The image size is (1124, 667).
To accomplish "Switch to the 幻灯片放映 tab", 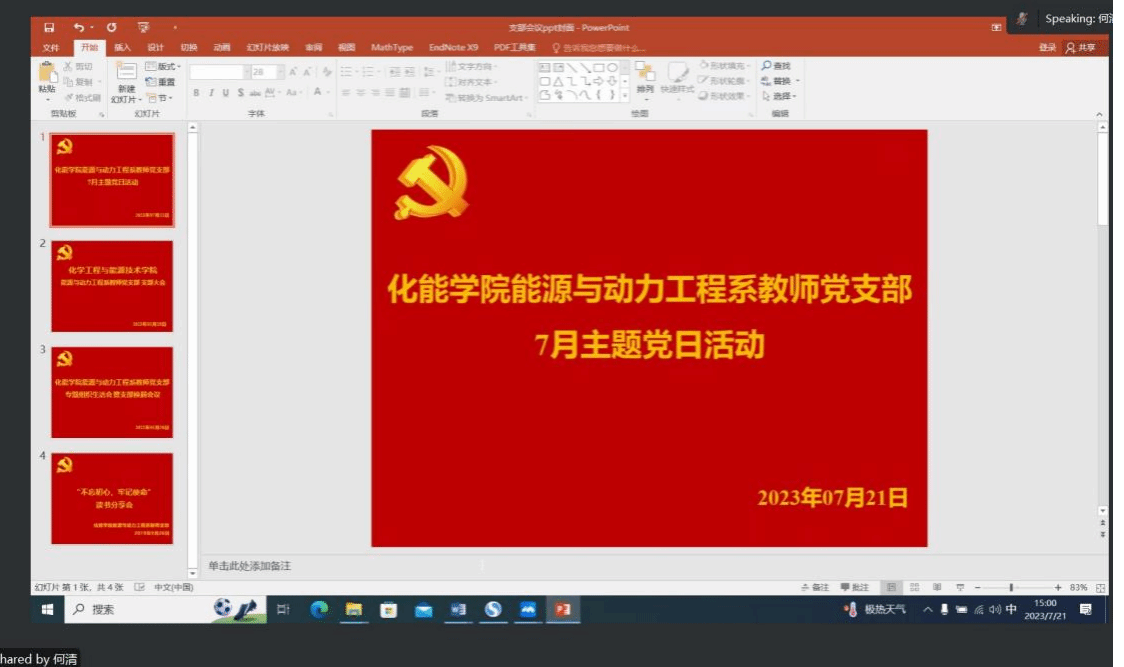I will tap(268, 47).
